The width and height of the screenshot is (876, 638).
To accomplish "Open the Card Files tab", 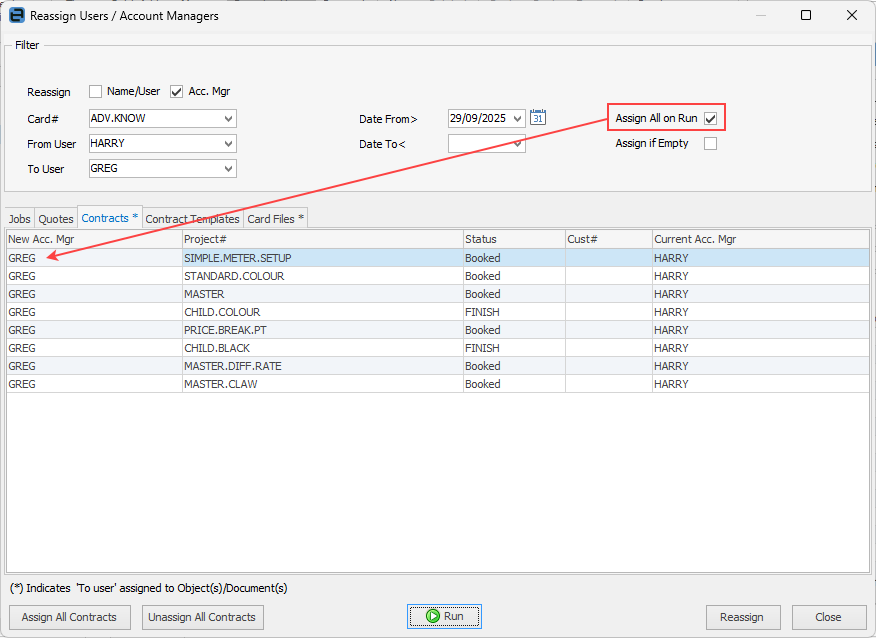I will (275, 219).
